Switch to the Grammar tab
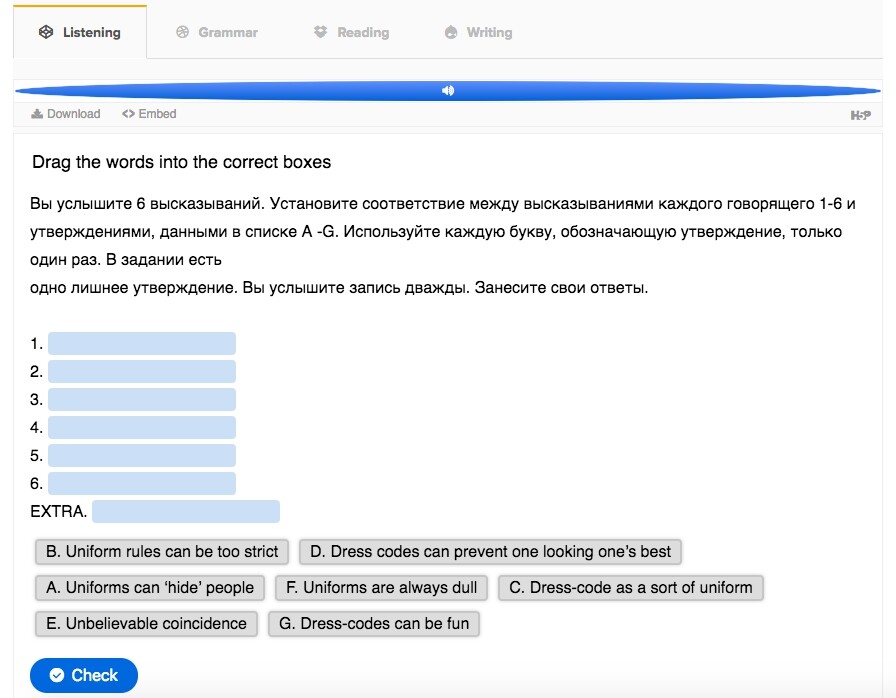Image resolution: width=896 pixels, height=698 pixels. 217,32
